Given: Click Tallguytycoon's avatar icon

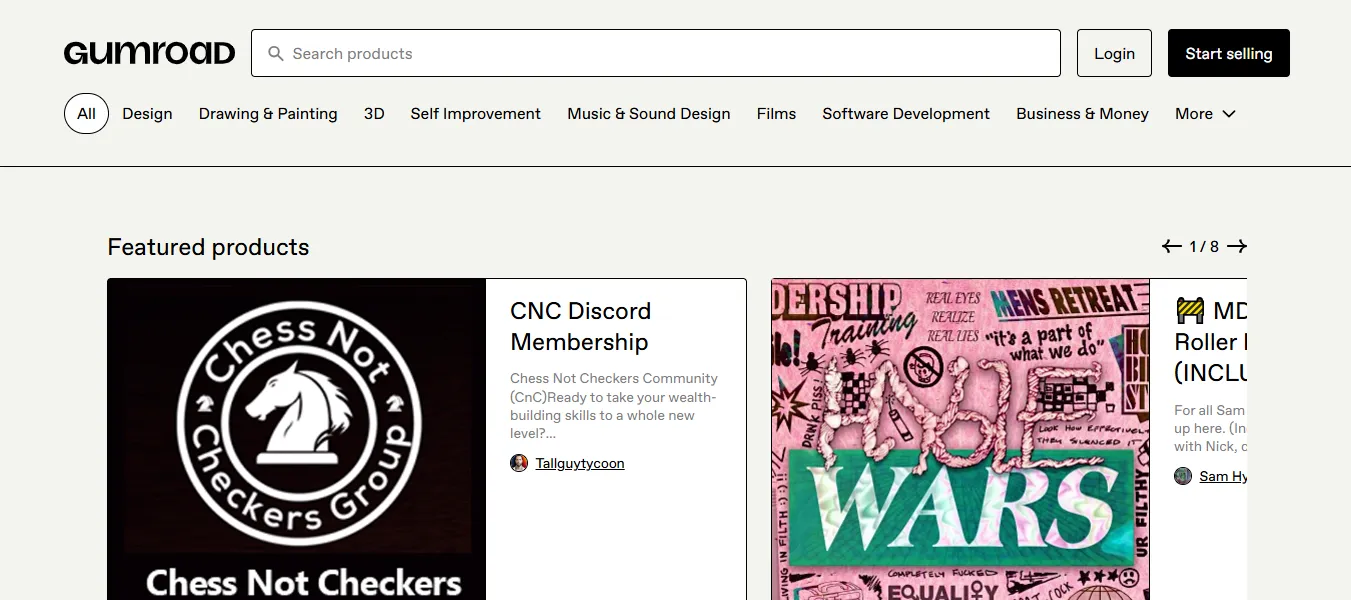Looking at the screenshot, I should tap(519, 463).
